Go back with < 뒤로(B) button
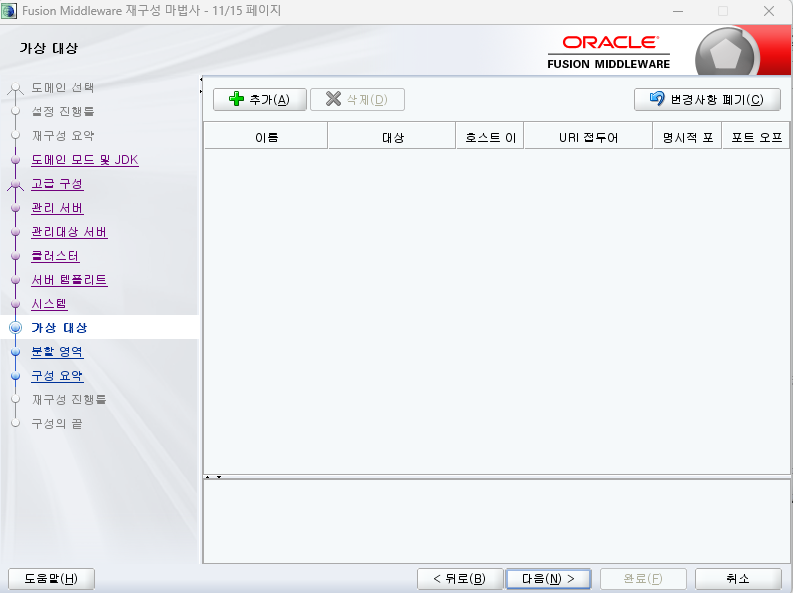 click(x=460, y=579)
